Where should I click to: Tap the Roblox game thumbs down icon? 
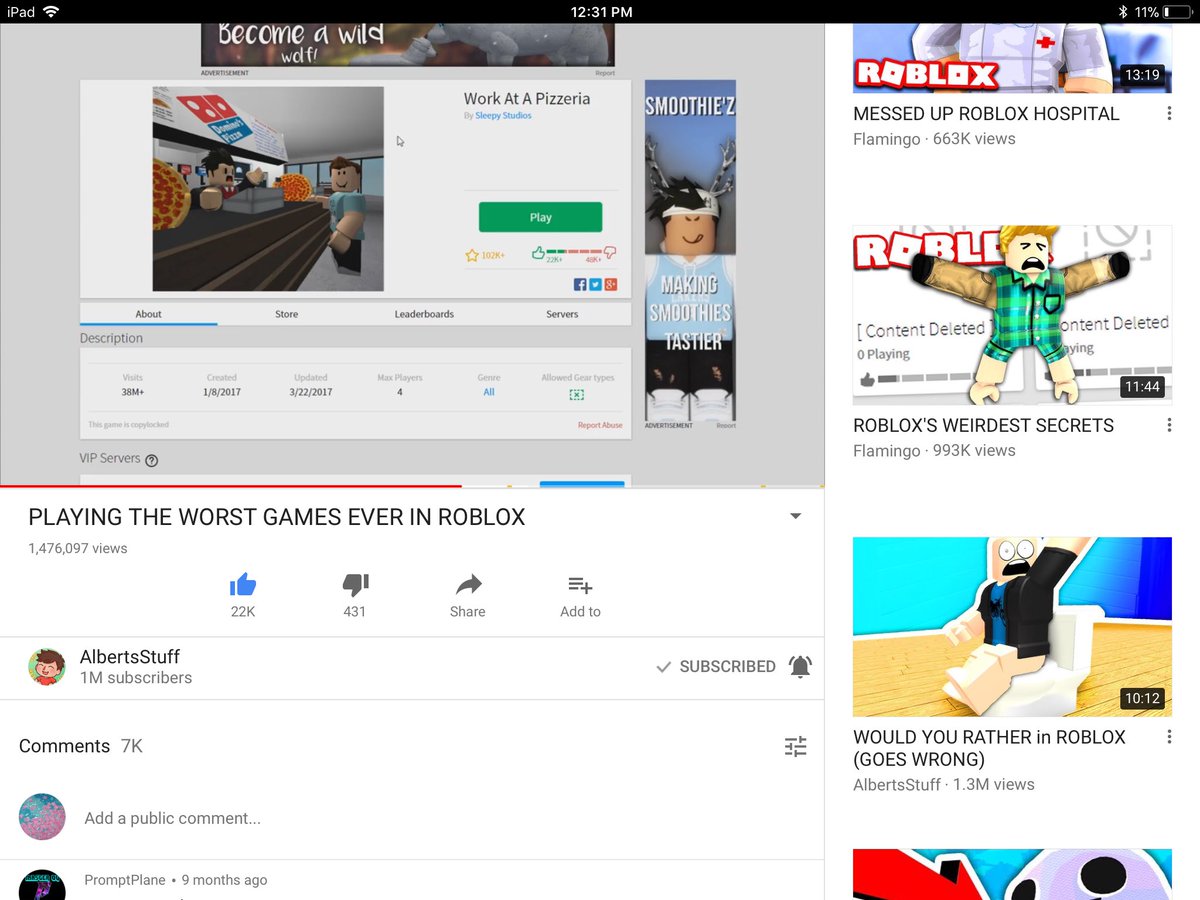point(610,253)
